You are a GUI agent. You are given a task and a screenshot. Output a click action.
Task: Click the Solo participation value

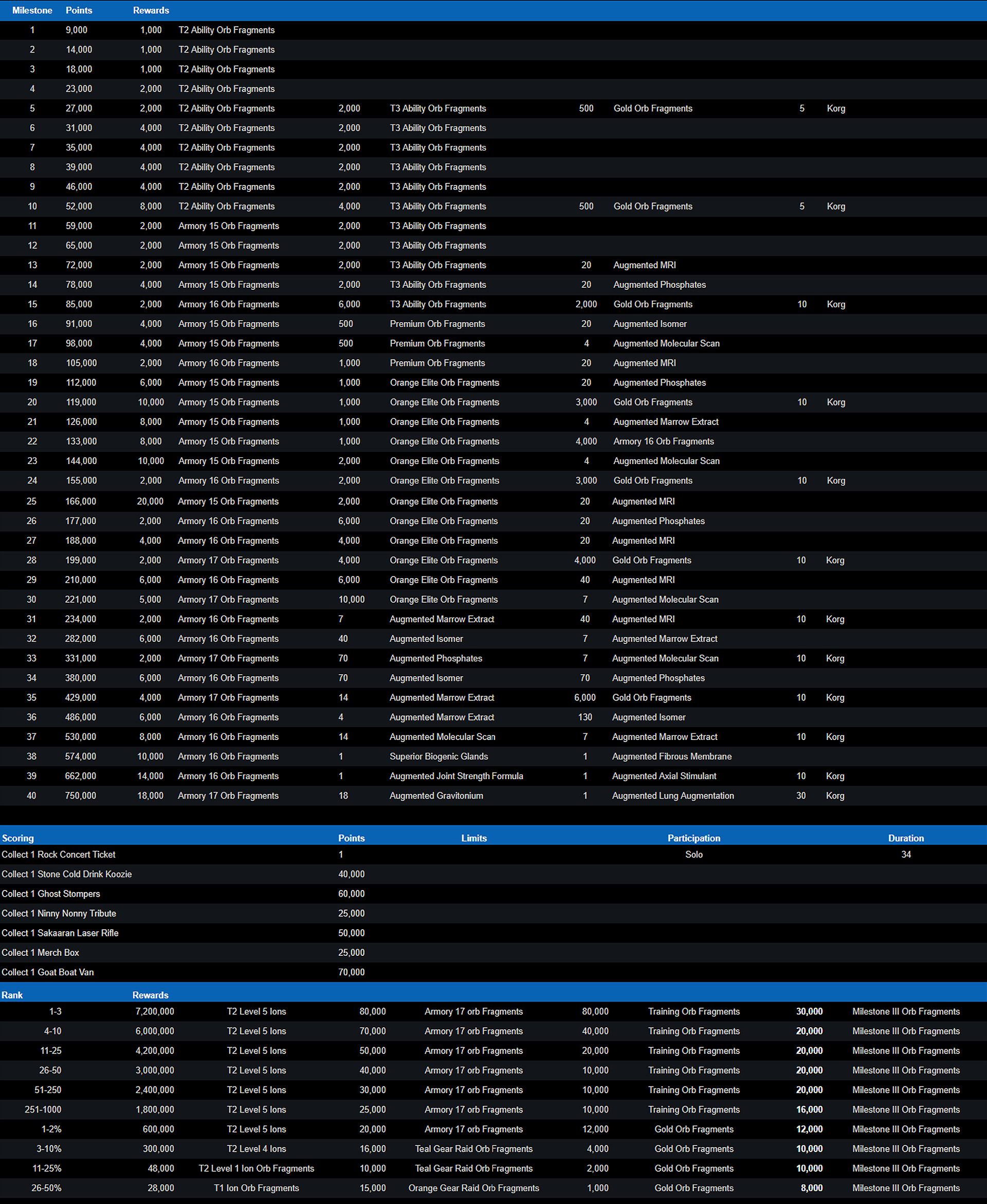pos(693,855)
